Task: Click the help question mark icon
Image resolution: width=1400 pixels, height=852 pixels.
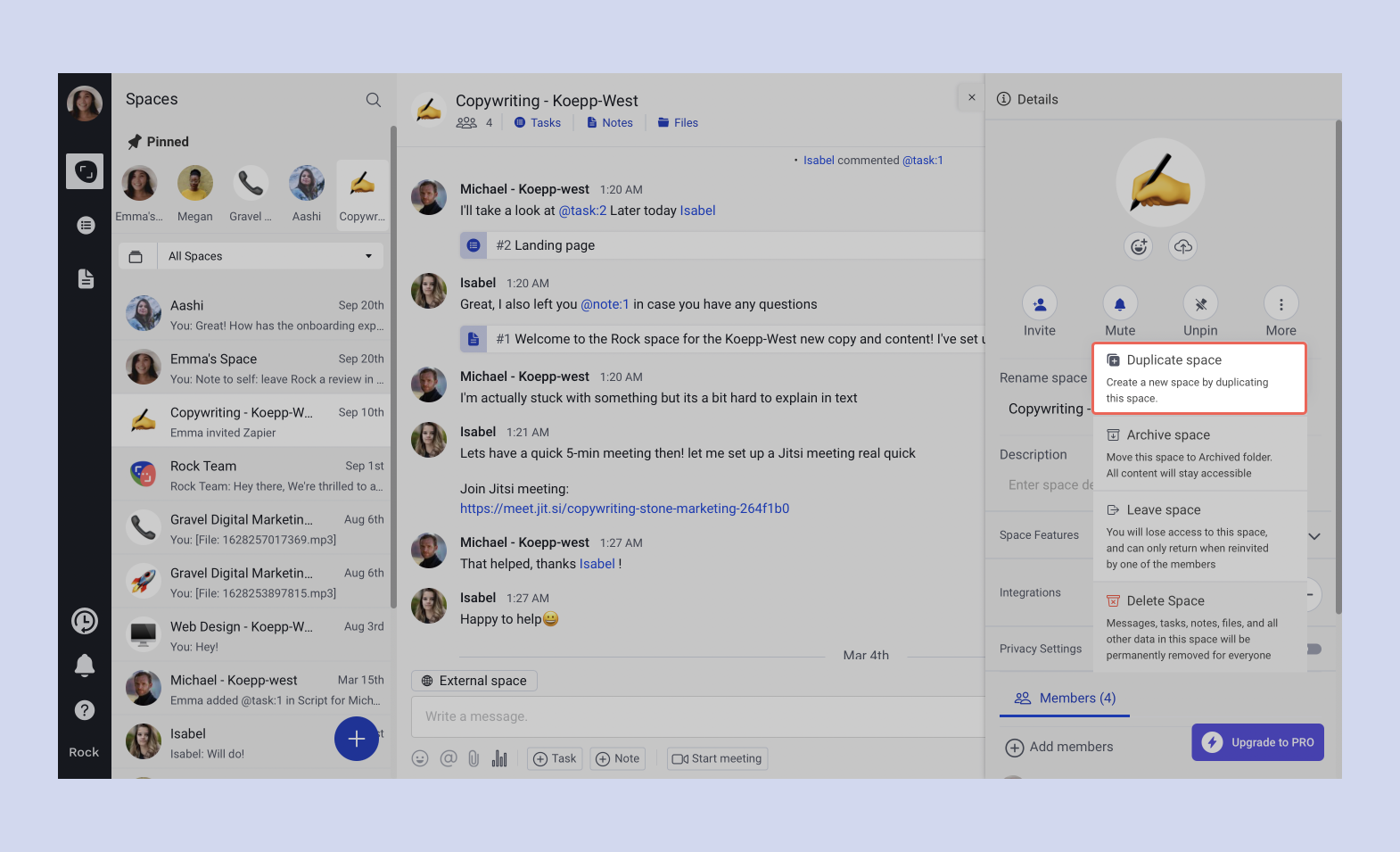Action: (85, 710)
